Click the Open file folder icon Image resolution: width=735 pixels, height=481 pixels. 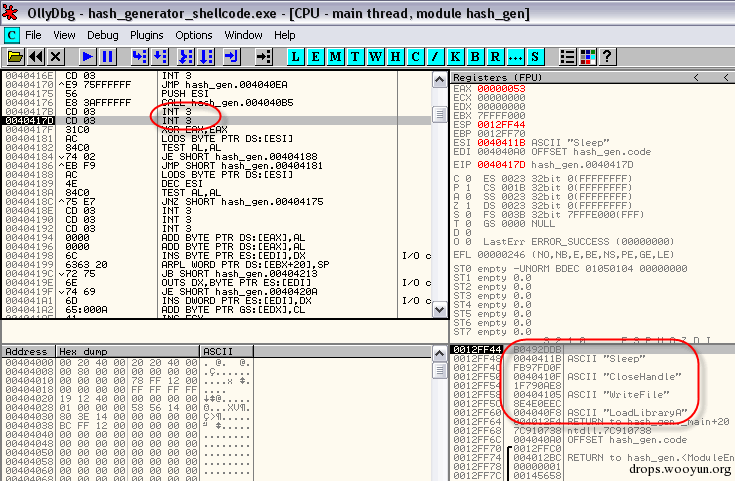15,57
